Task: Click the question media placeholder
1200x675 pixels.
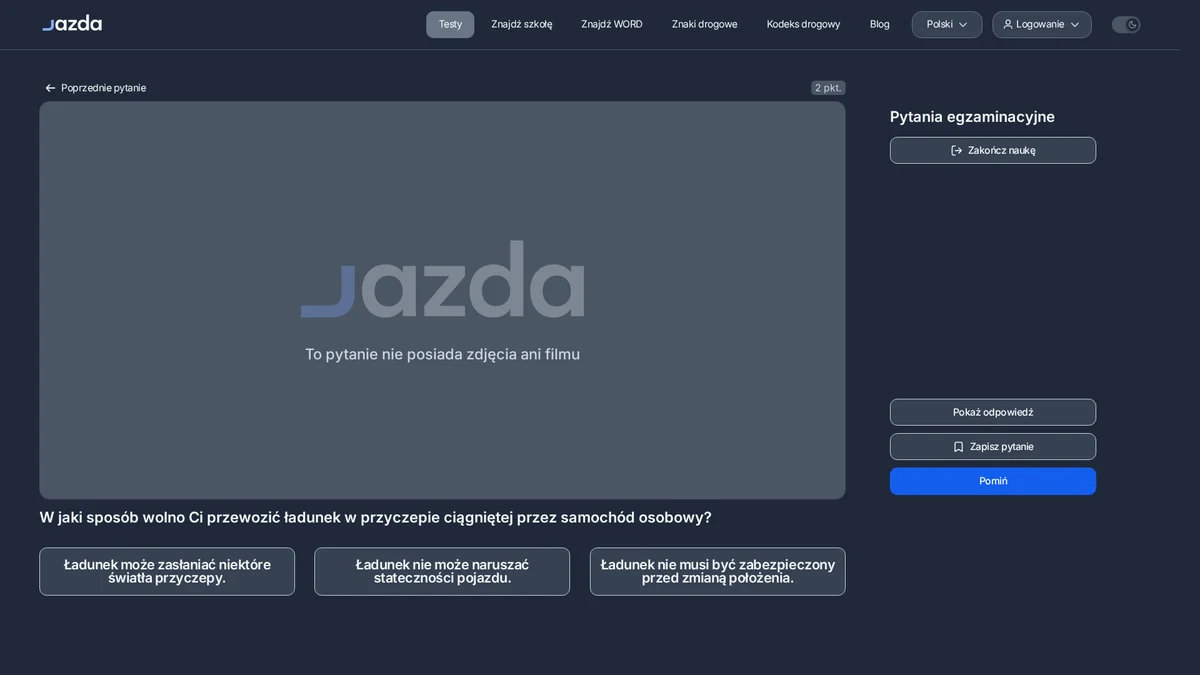Action: pos(442,300)
